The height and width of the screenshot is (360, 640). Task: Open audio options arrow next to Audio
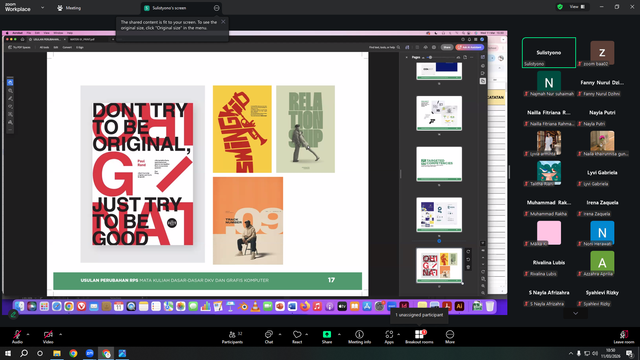[28, 334]
